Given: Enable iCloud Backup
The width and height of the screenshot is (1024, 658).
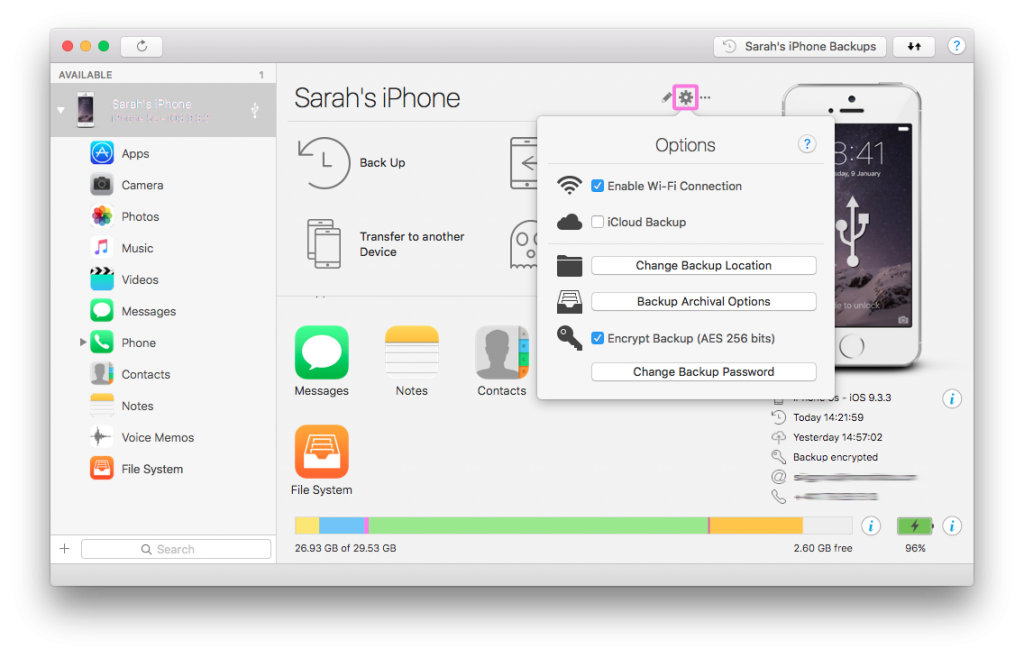Looking at the screenshot, I should tap(598, 222).
